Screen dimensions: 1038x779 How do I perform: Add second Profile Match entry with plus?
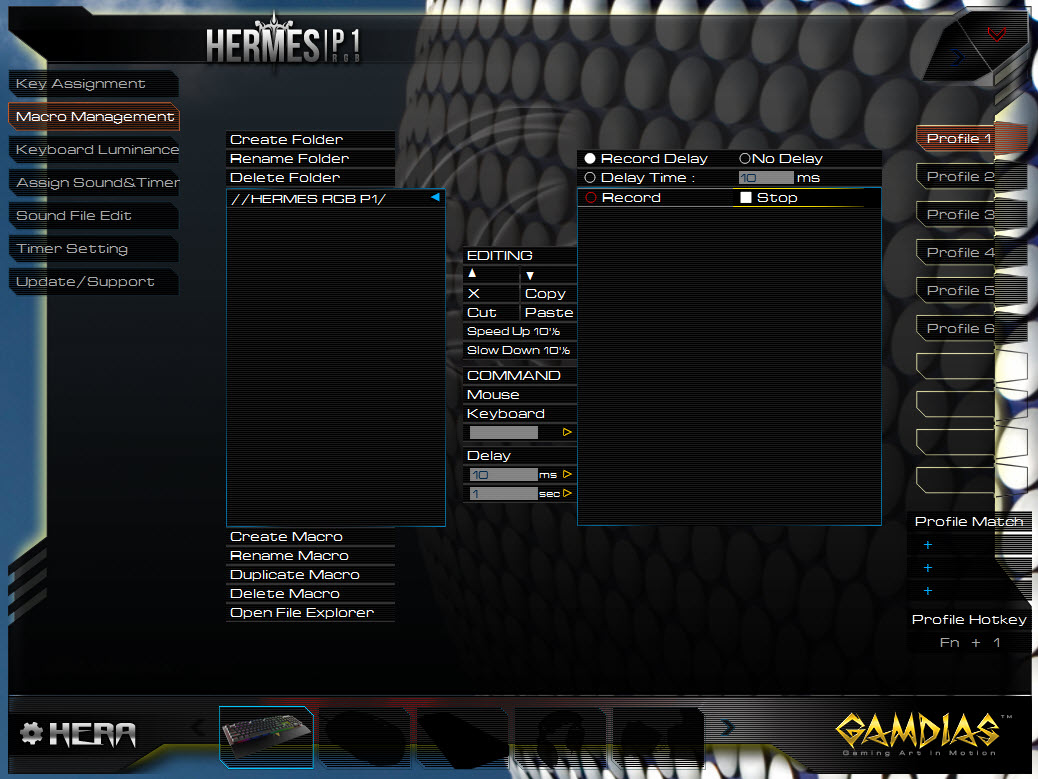click(x=927, y=568)
